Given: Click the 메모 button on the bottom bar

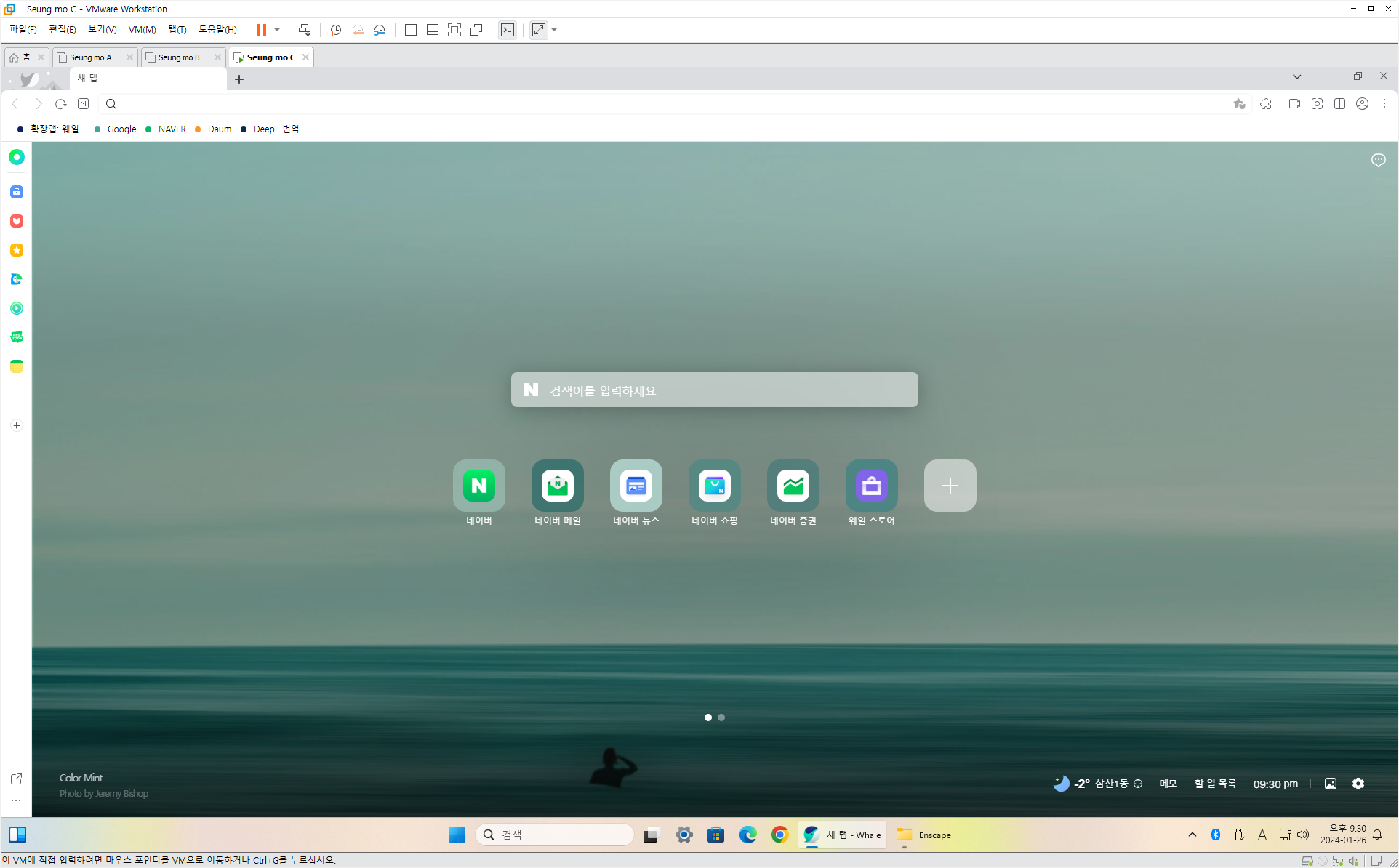Looking at the screenshot, I should pos(1168,784).
